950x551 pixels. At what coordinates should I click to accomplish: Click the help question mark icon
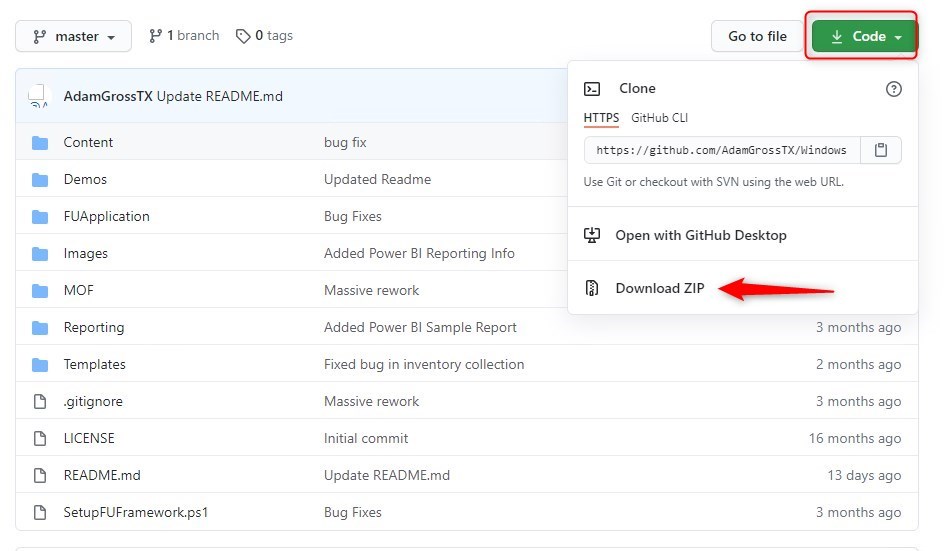point(894,89)
